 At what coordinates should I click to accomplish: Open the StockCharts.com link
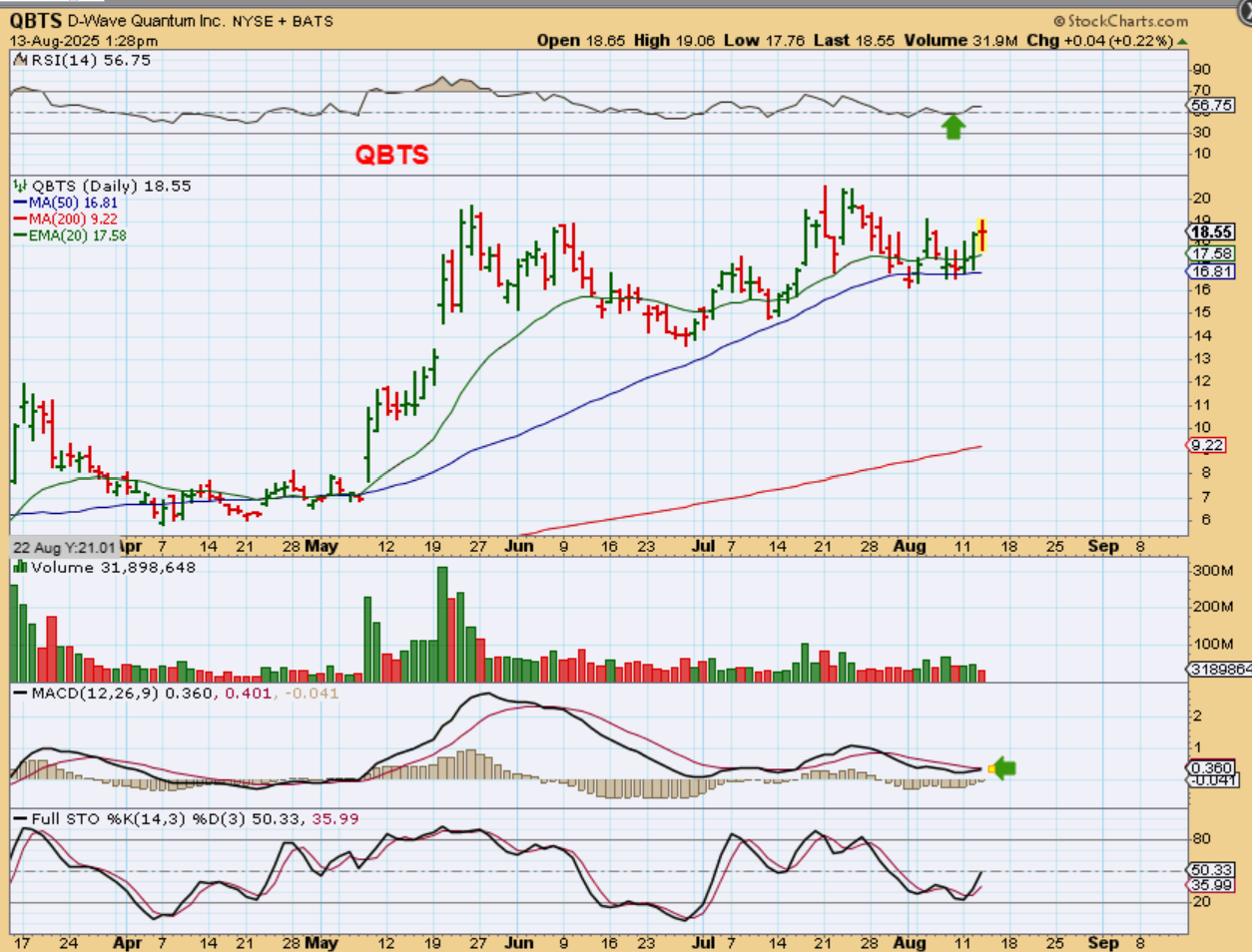pyautogui.click(x=1121, y=20)
